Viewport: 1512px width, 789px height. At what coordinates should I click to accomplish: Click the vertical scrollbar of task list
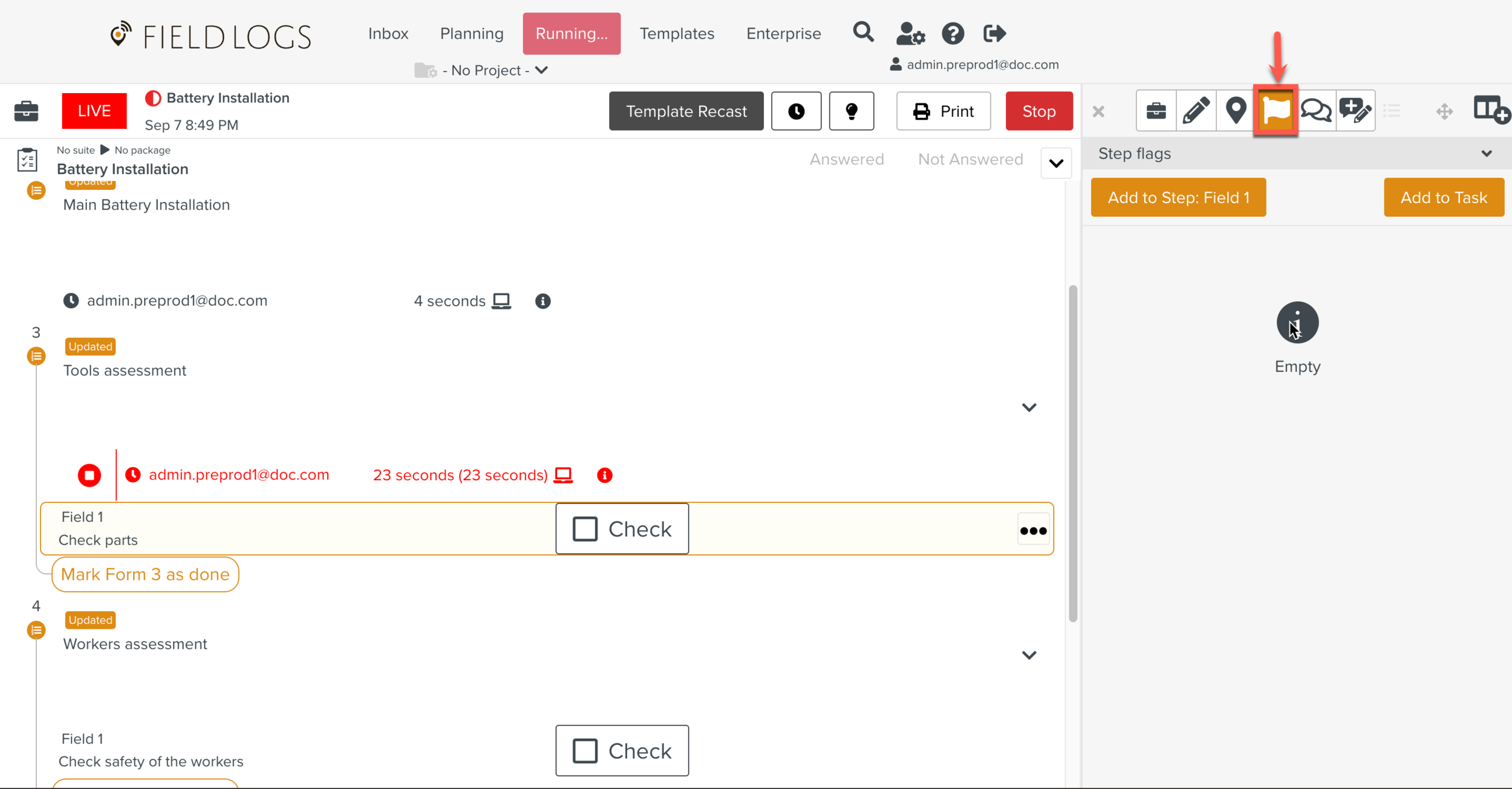point(1072,453)
